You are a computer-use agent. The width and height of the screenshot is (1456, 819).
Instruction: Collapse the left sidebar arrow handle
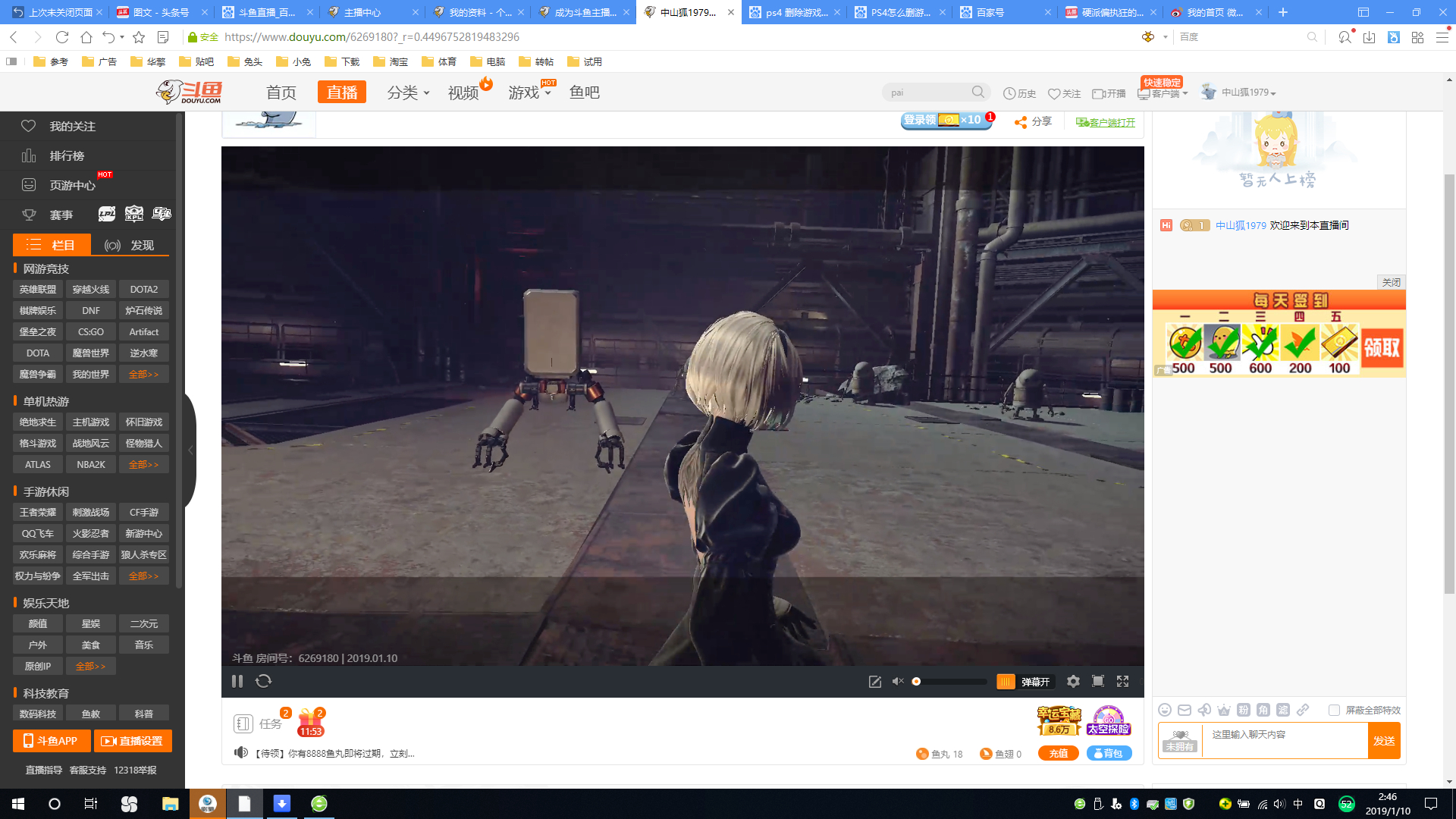pyautogui.click(x=190, y=450)
